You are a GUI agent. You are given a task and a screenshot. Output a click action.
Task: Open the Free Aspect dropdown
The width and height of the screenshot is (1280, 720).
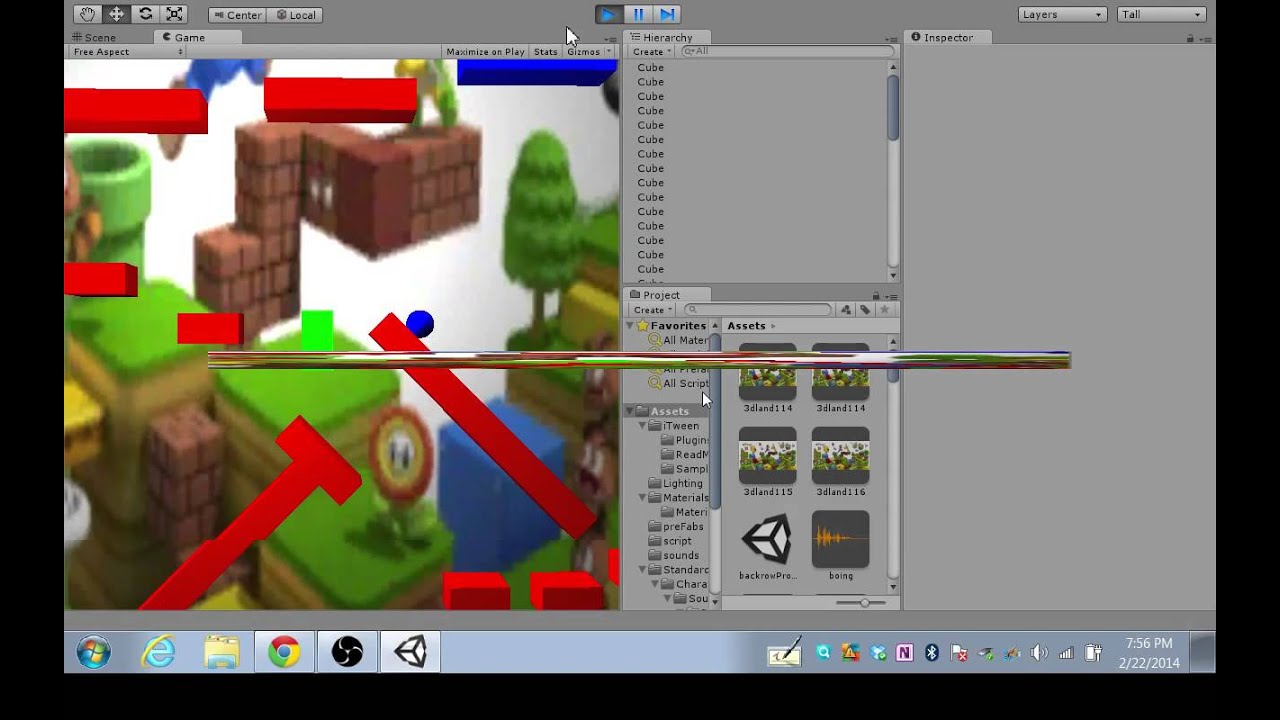tap(128, 52)
